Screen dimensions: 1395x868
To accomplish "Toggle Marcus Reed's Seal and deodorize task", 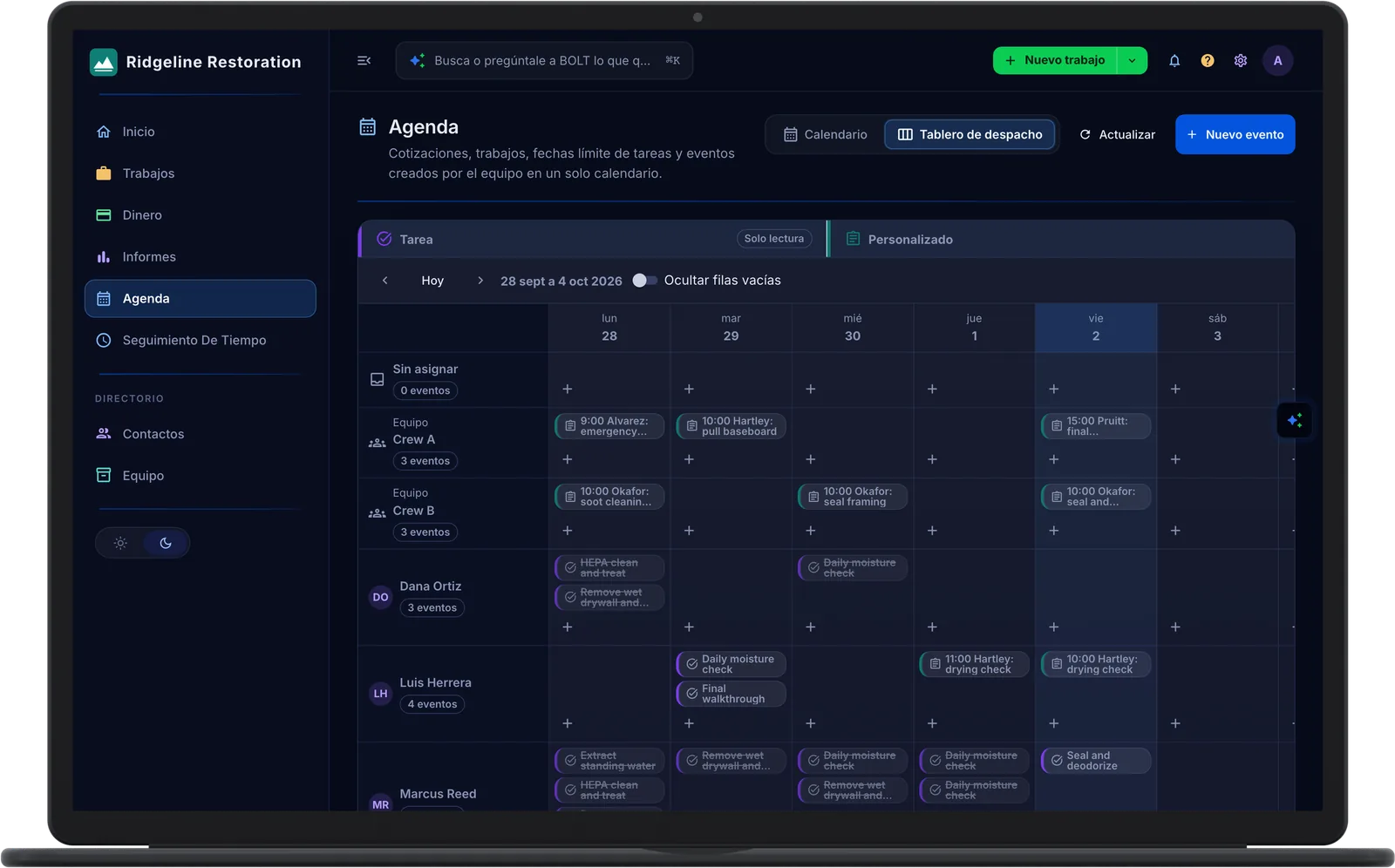I will pos(1057,761).
